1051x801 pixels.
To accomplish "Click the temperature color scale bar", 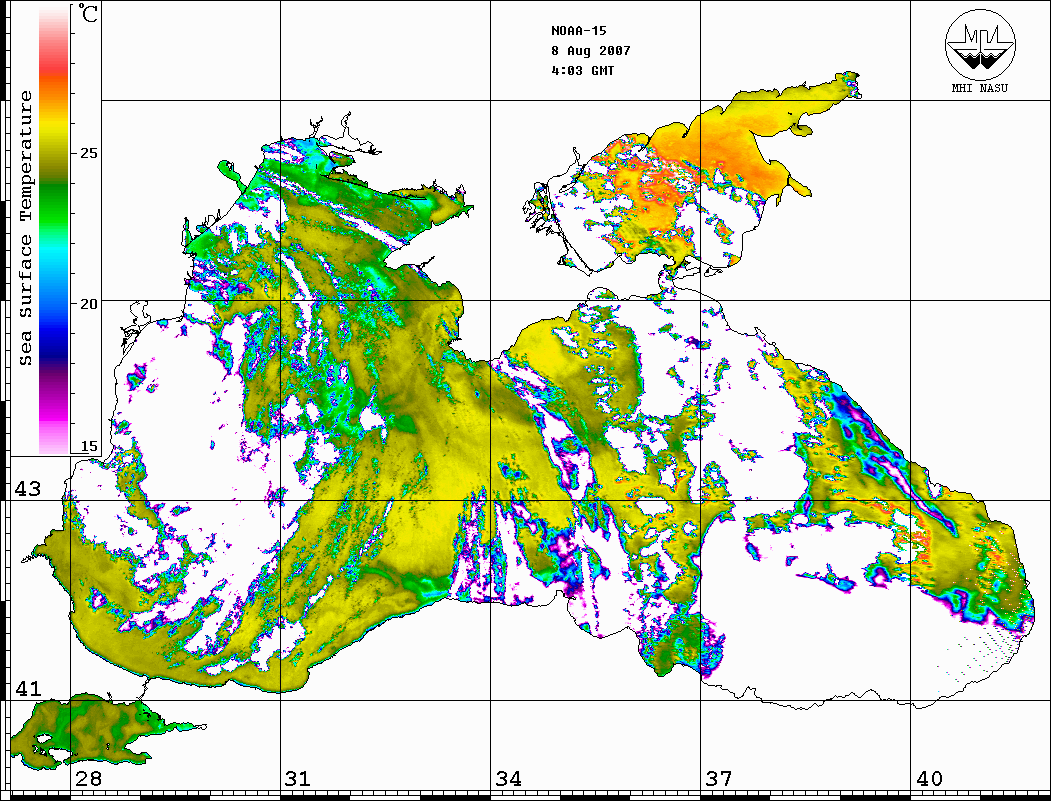I will coord(54,230).
